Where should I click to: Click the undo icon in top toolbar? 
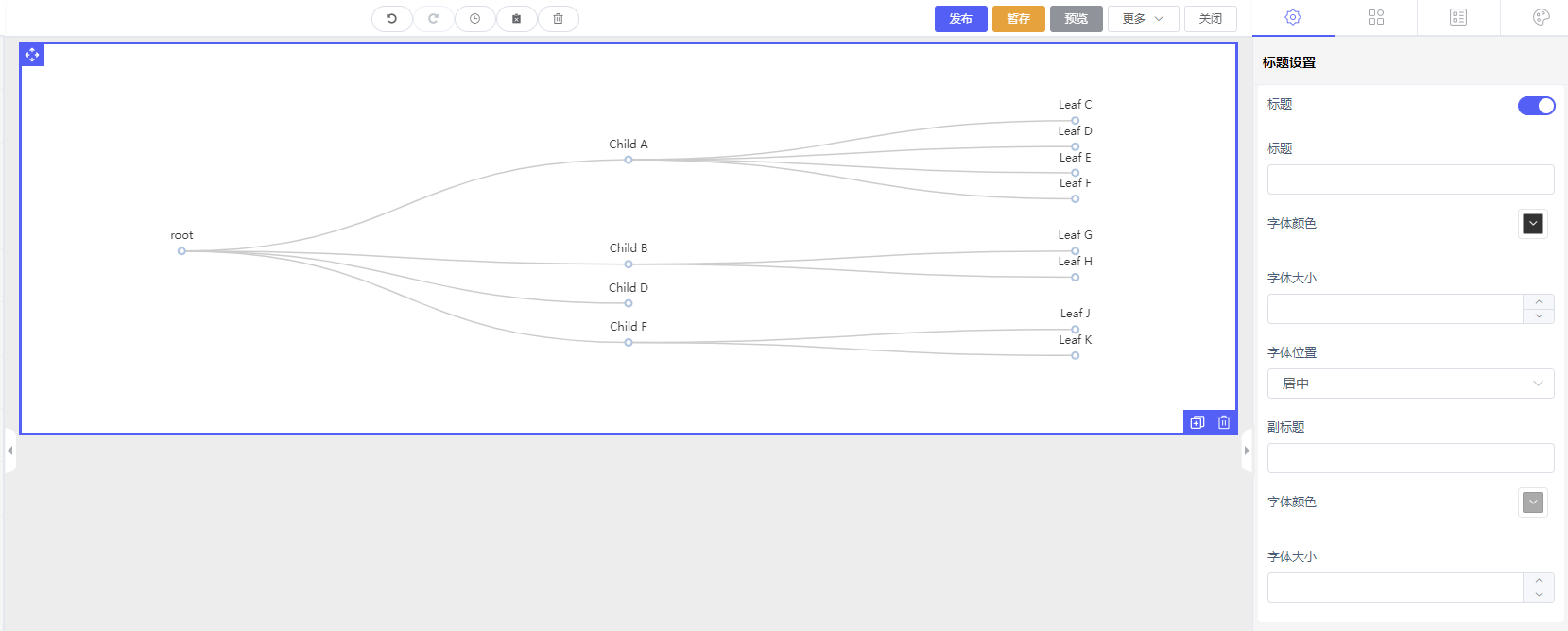click(391, 19)
